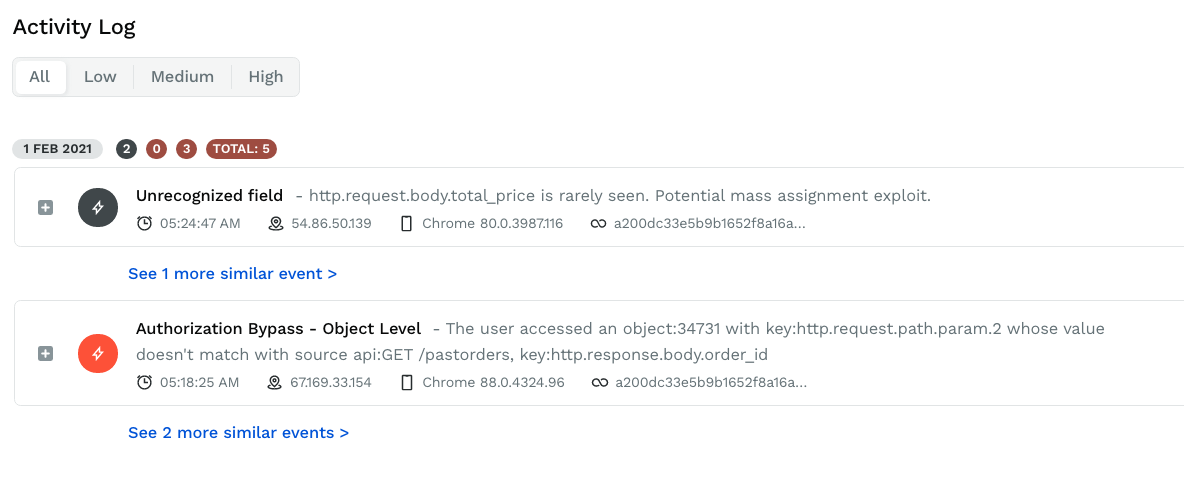Click the clock icon beside 05:18:25 AM

(x=144, y=382)
